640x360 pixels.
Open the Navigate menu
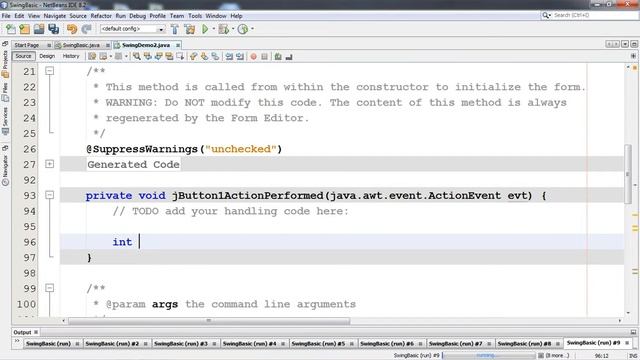click(x=55, y=16)
